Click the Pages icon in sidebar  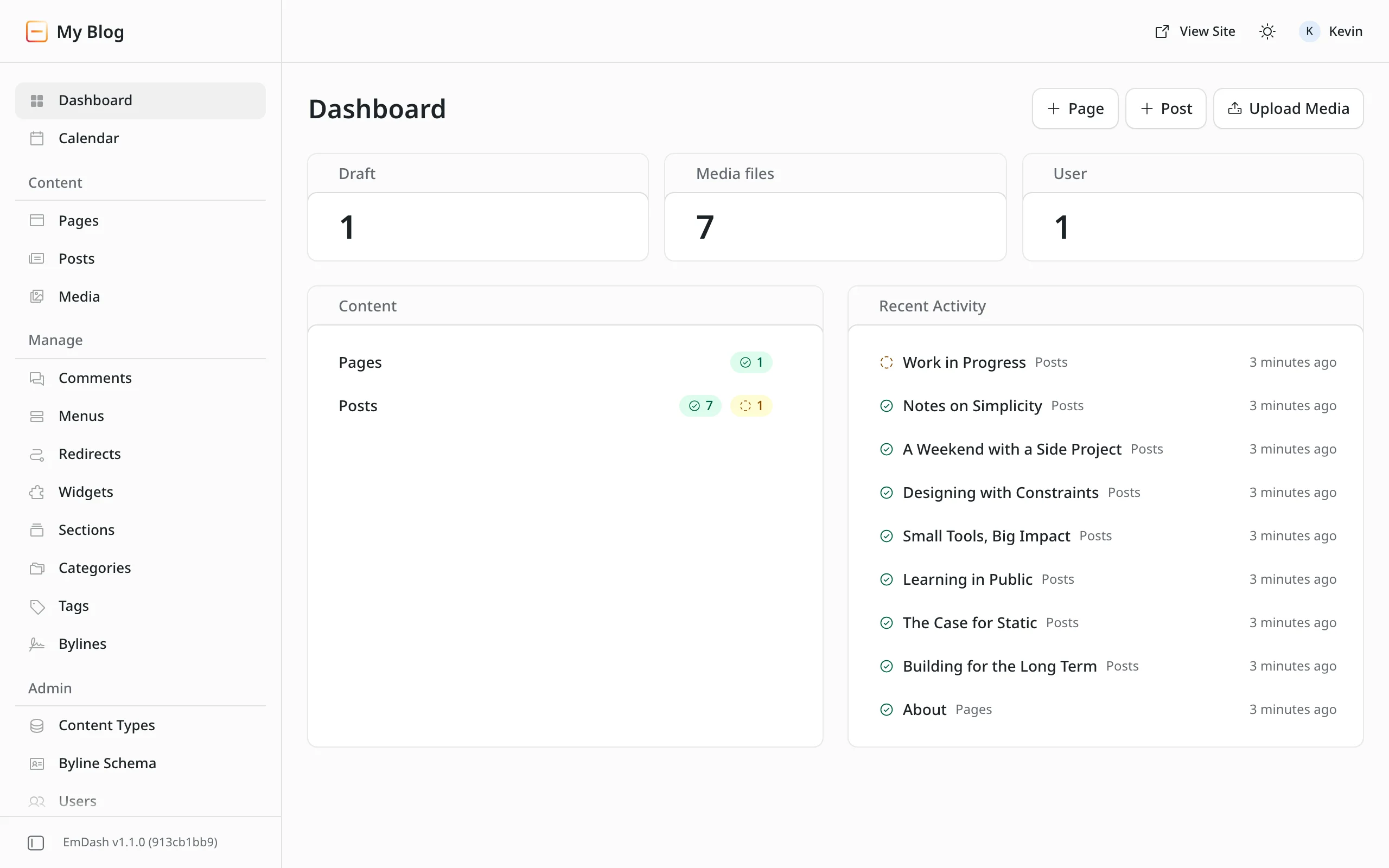coord(37,220)
